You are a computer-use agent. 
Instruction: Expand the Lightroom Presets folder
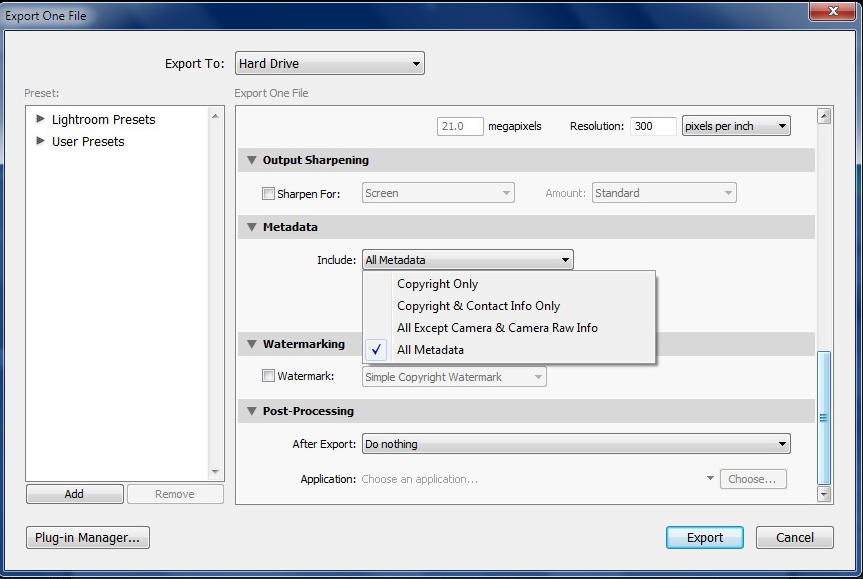point(41,119)
